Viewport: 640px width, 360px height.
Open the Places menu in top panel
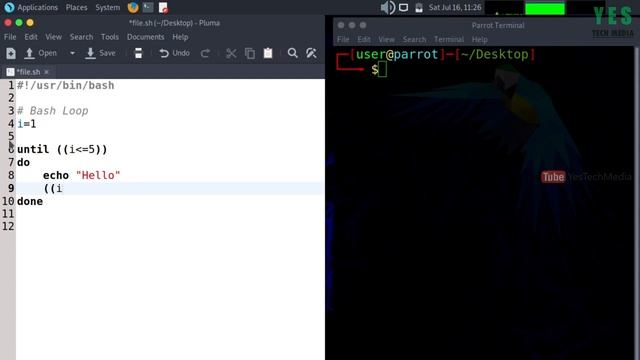(x=76, y=7)
